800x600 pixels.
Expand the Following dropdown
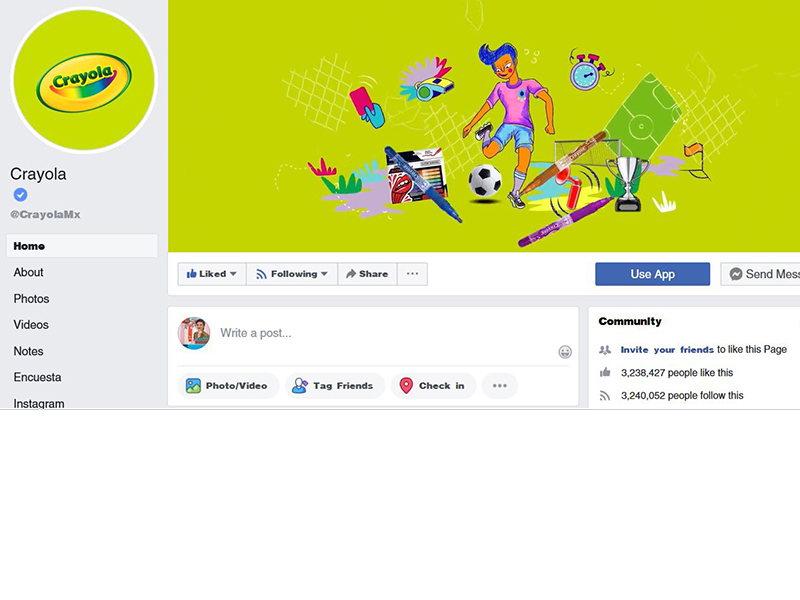292,274
